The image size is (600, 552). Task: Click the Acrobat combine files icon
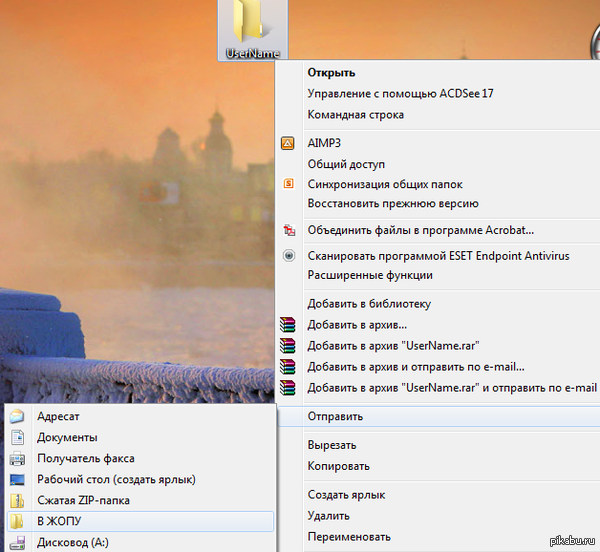point(289,230)
